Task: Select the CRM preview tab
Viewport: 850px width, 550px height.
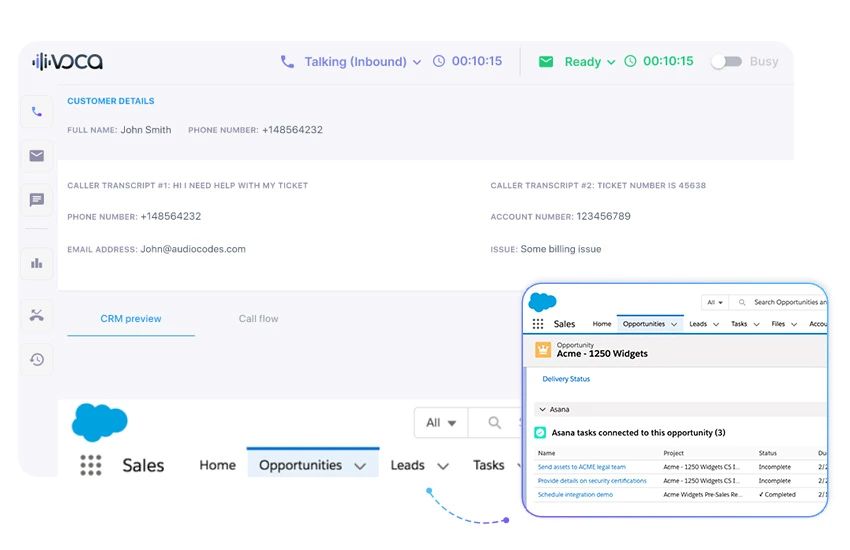Action: click(131, 319)
